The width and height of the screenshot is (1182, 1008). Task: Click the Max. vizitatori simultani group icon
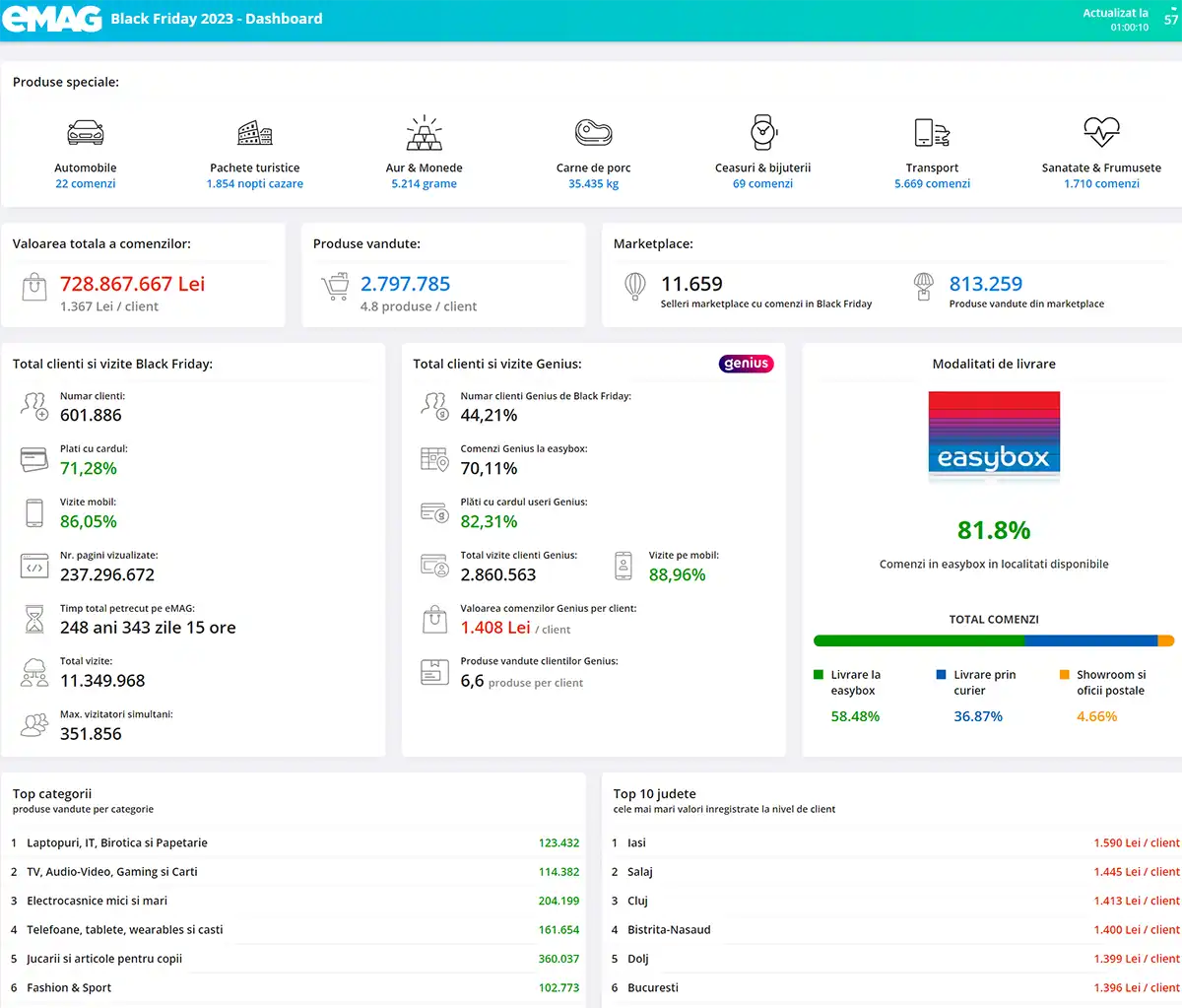point(34,725)
